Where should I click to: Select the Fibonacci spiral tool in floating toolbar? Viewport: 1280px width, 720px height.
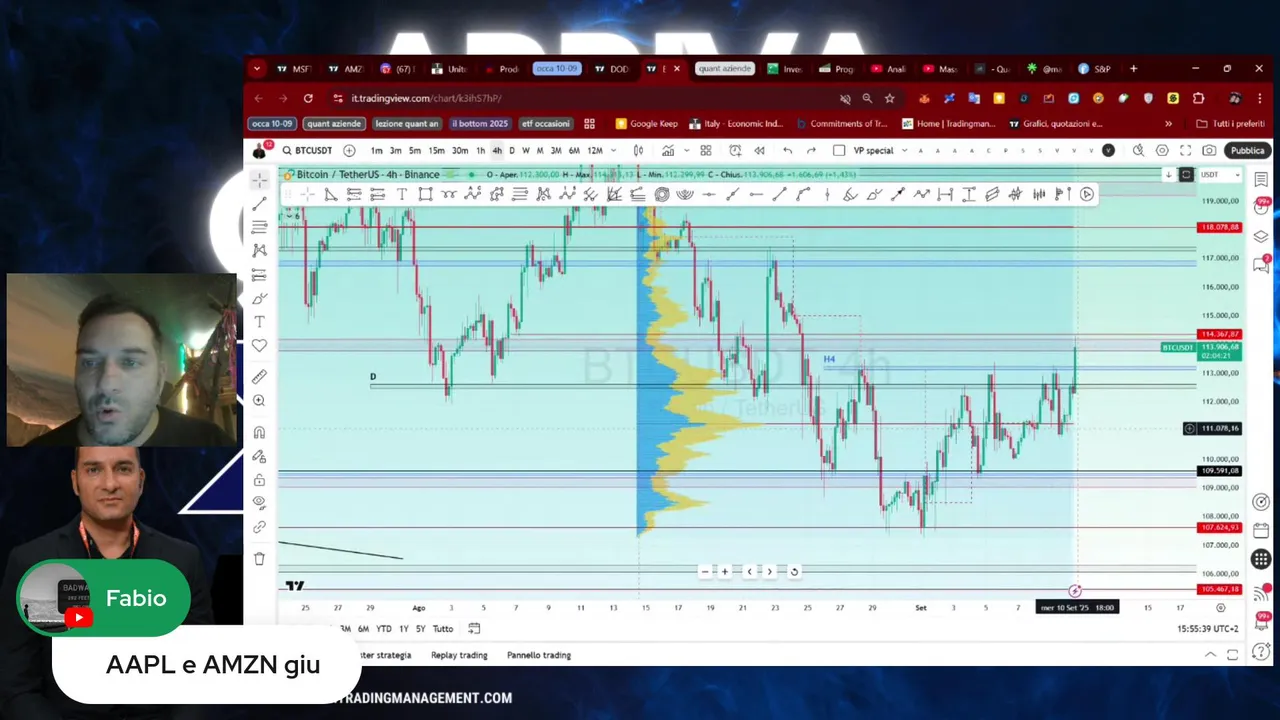point(661,194)
